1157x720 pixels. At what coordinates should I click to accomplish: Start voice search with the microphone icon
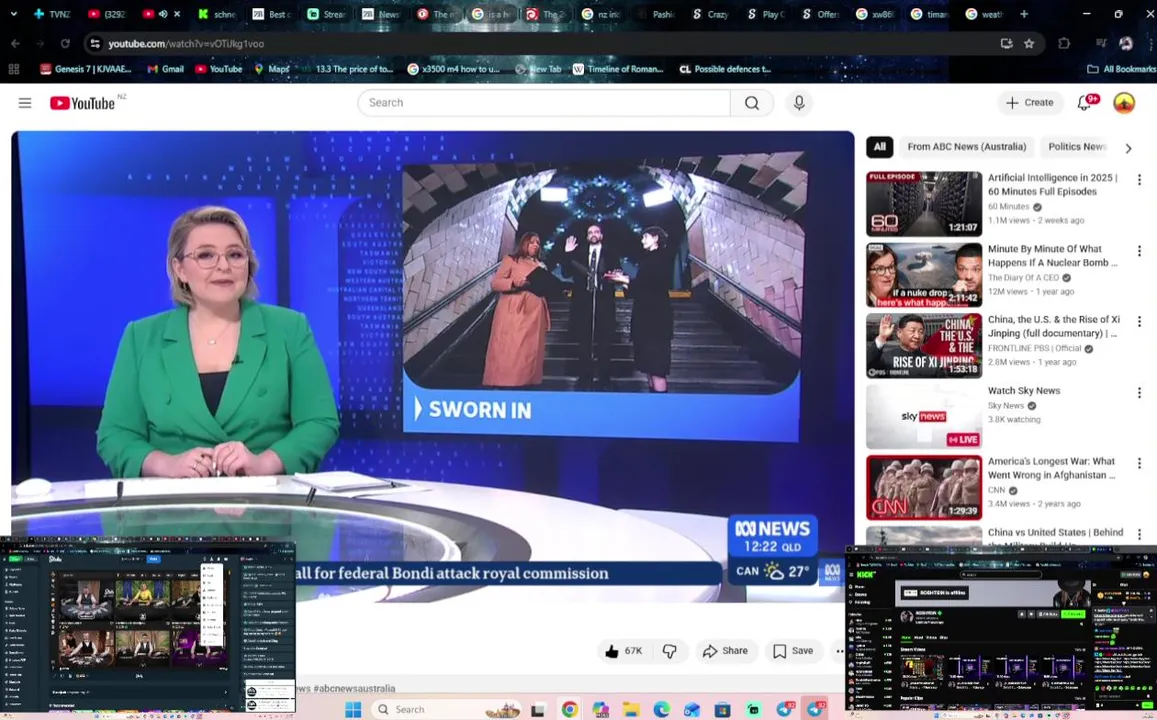[798, 103]
